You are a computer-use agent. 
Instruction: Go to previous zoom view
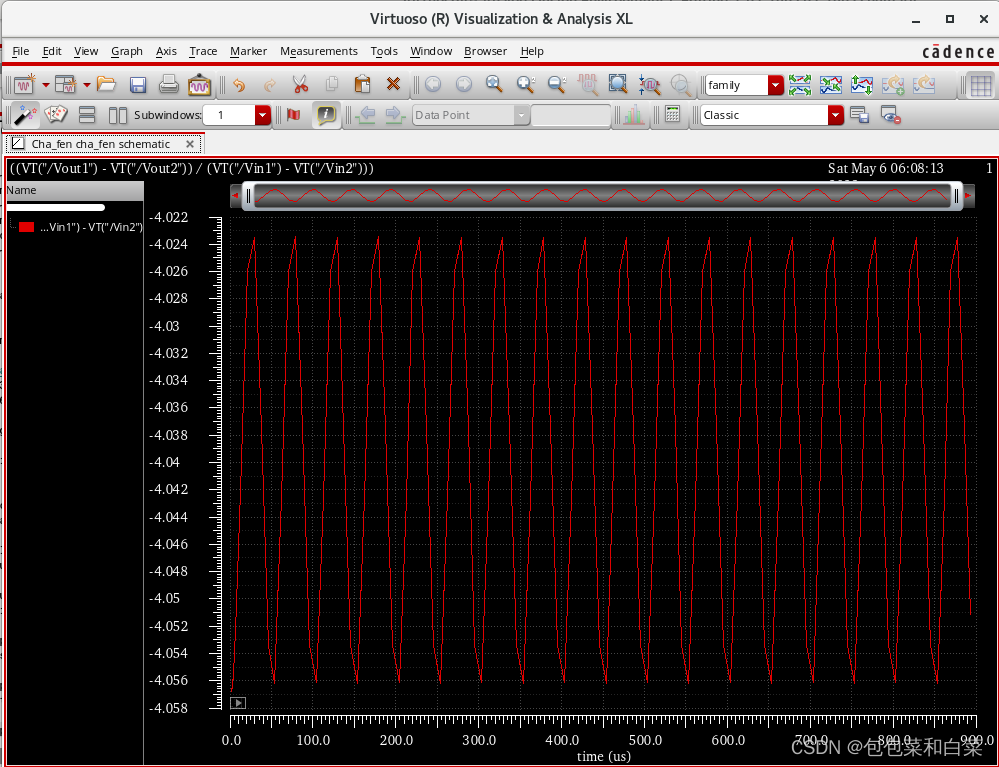point(433,84)
